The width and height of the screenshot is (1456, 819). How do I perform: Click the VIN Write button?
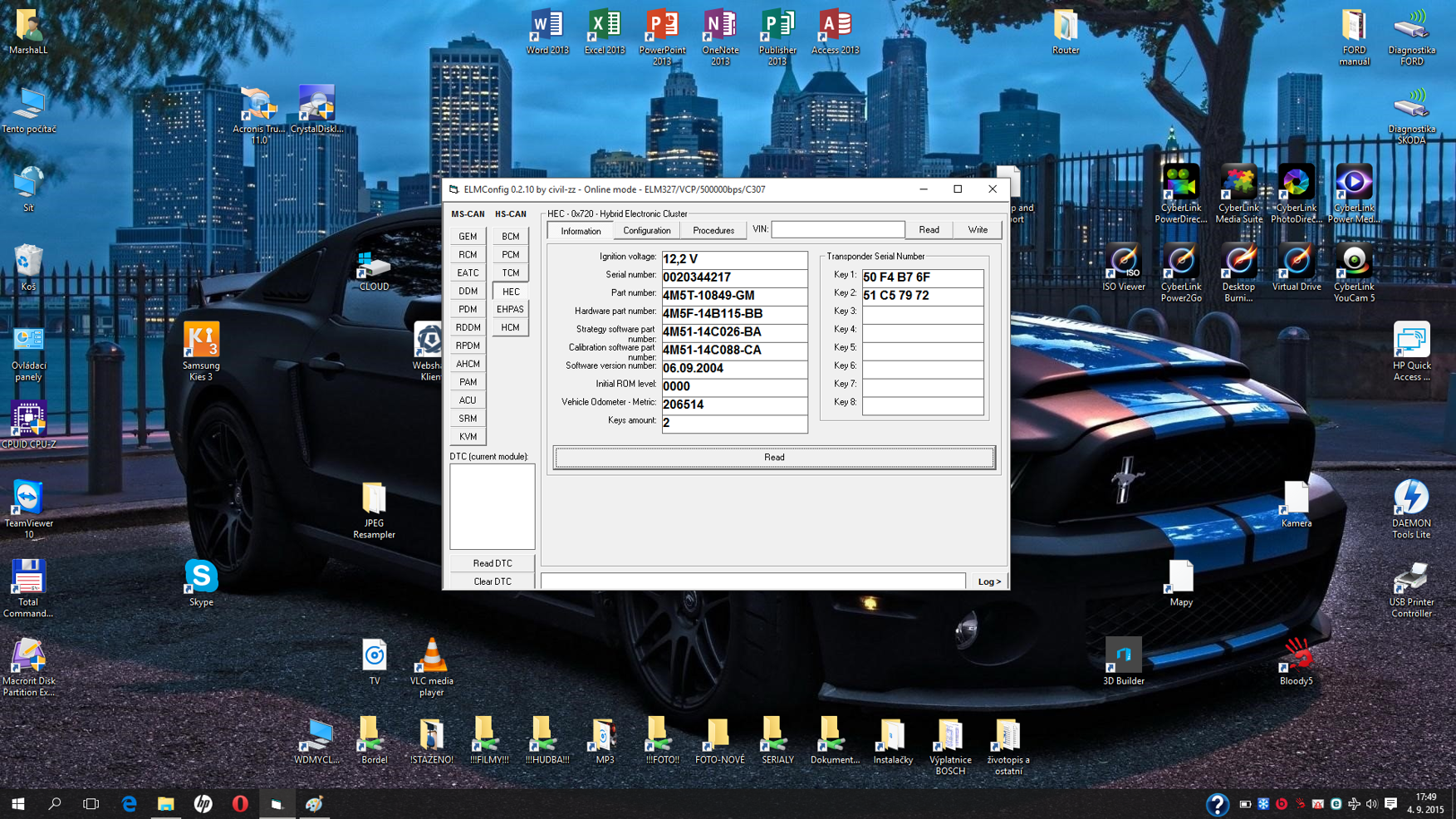pyautogui.click(x=977, y=230)
